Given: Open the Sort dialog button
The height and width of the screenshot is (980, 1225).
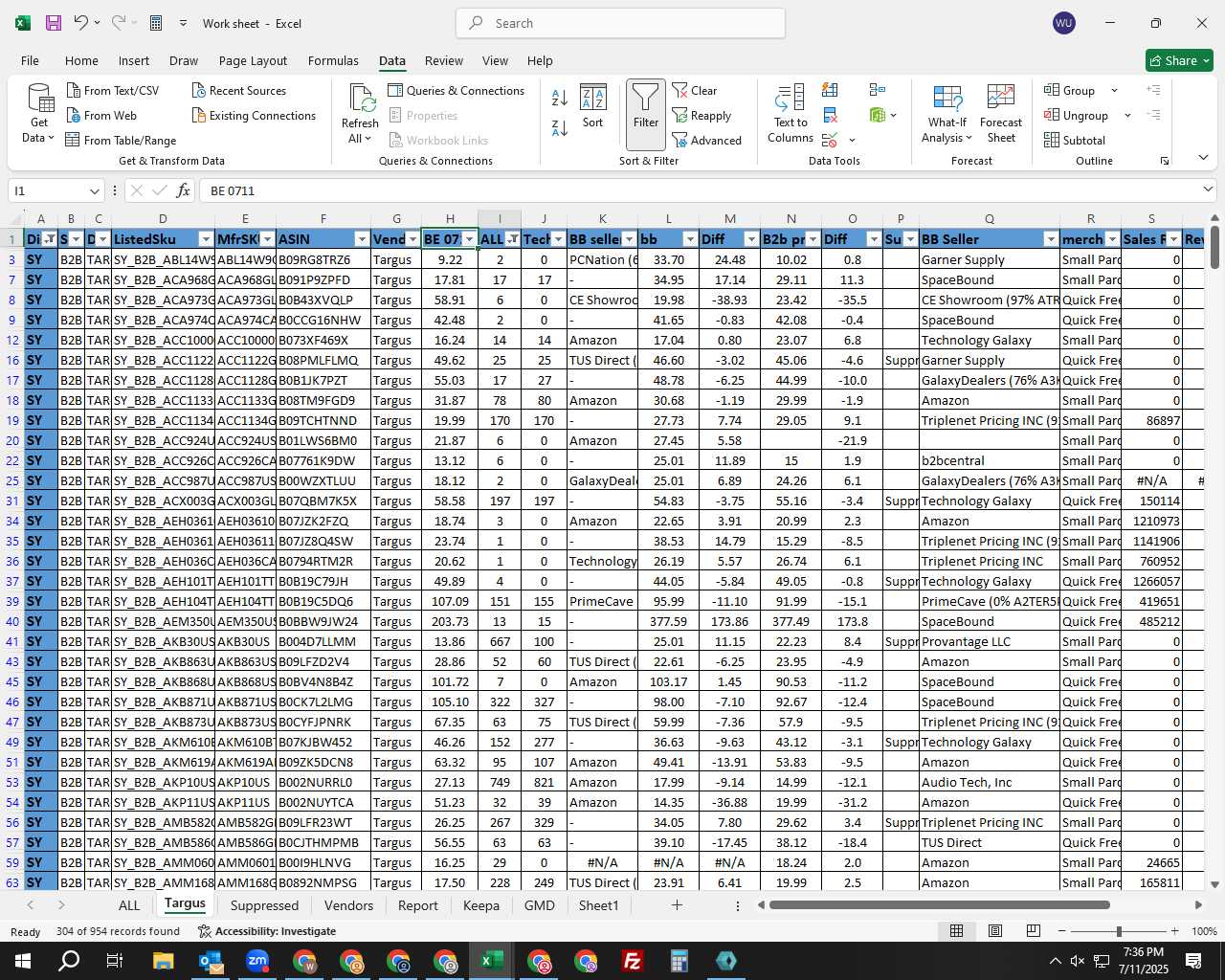Looking at the screenshot, I should 593,107.
